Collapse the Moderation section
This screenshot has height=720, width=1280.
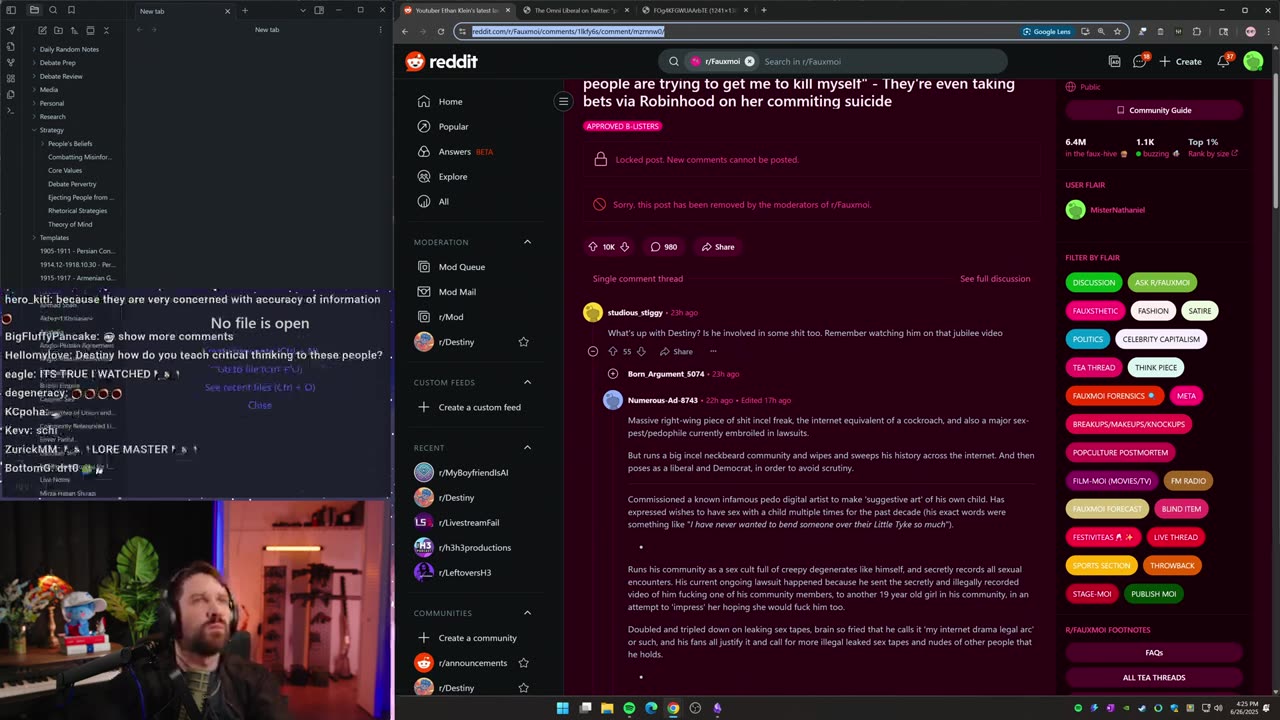coord(527,242)
